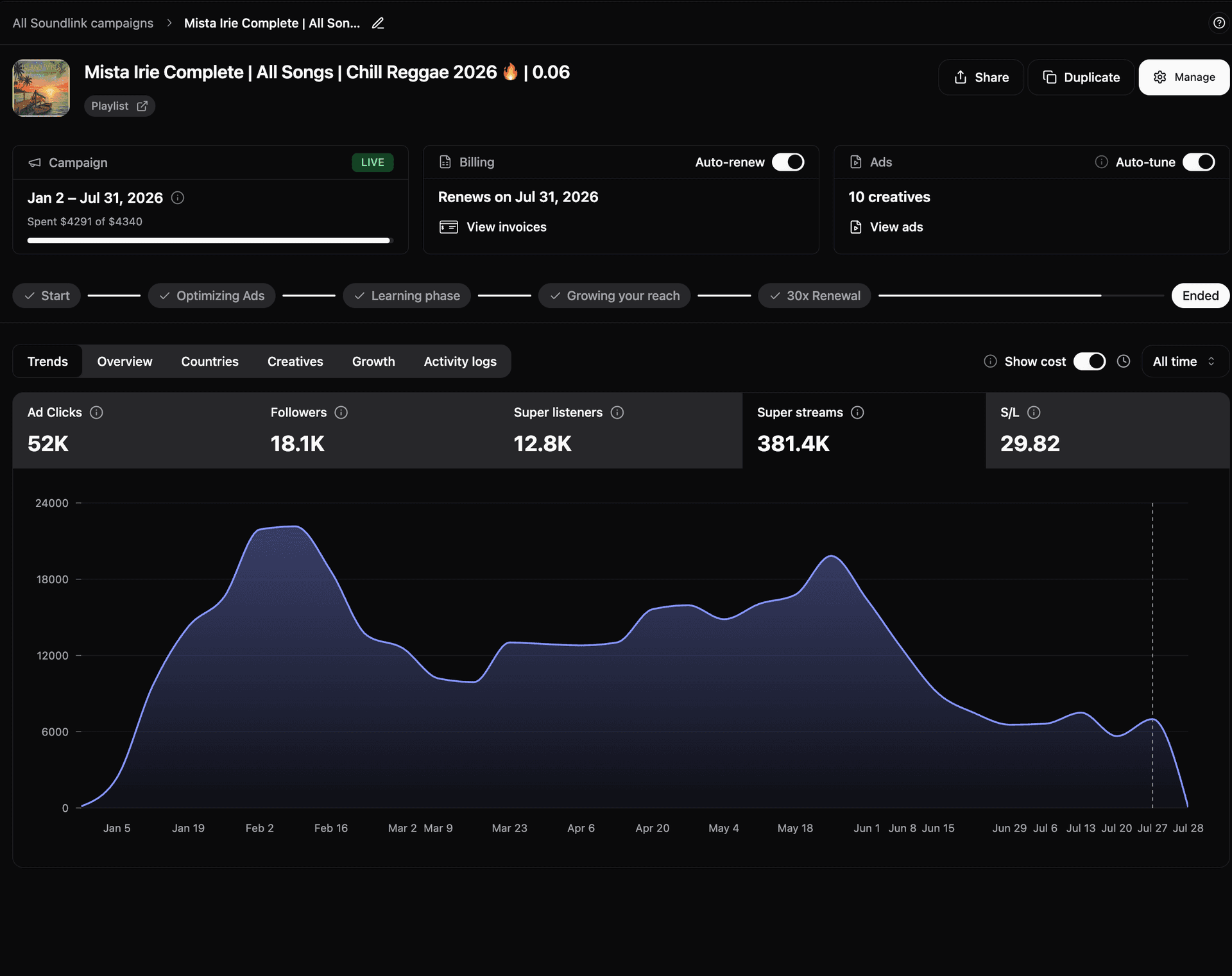Viewport: 1232px width, 976px height.
Task: Open the help question mark icon
Action: click(x=1219, y=23)
